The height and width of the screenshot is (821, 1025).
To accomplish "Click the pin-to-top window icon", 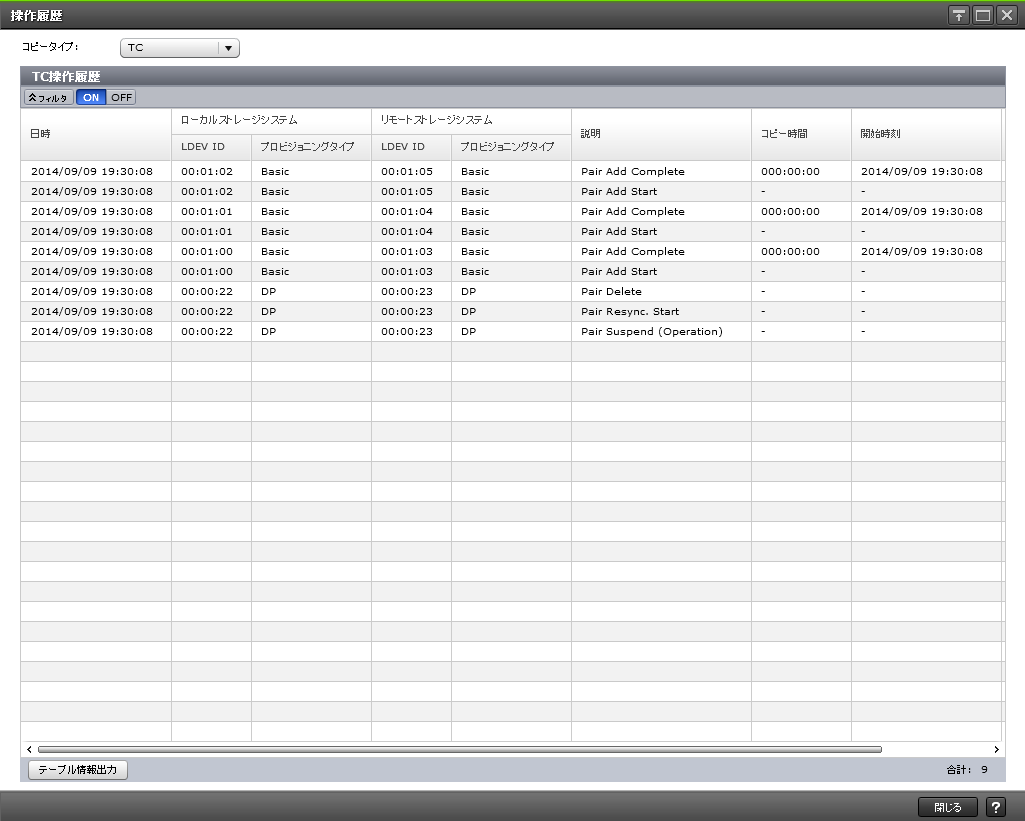I will [x=958, y=15].
